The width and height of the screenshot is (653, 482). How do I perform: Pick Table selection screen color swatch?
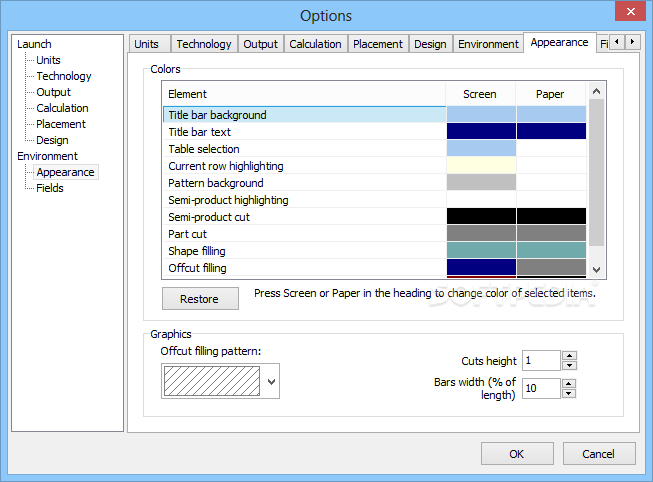point(481,148)
